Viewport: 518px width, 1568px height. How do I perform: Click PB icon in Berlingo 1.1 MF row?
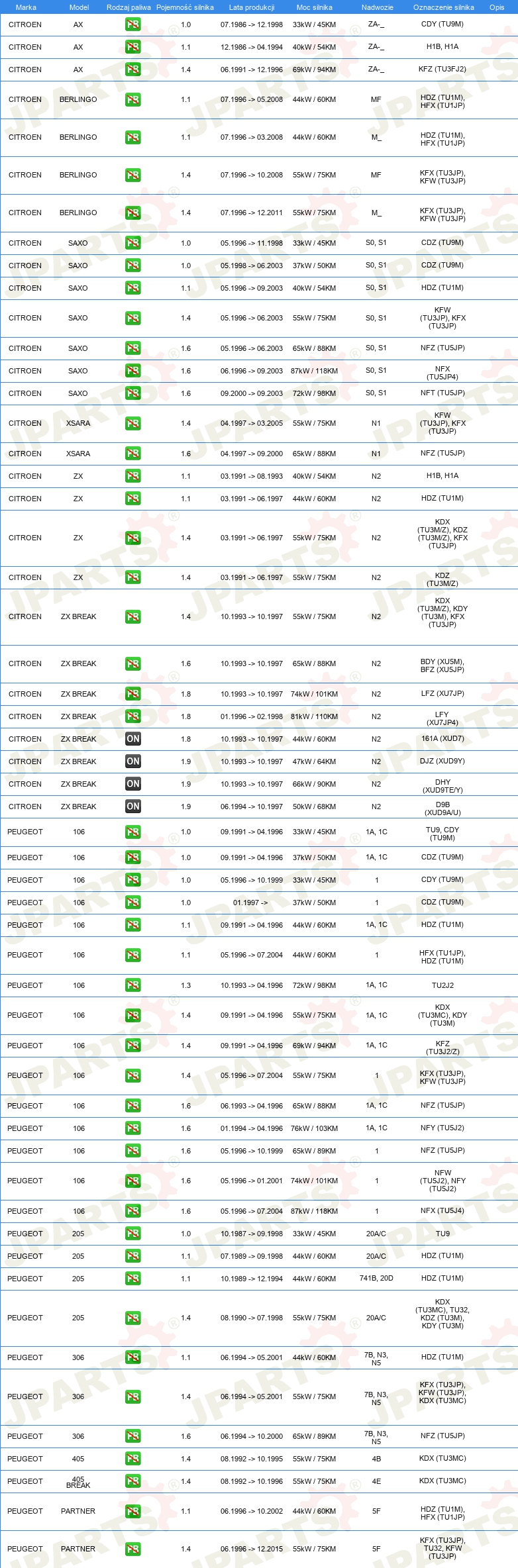click(133, 100)
